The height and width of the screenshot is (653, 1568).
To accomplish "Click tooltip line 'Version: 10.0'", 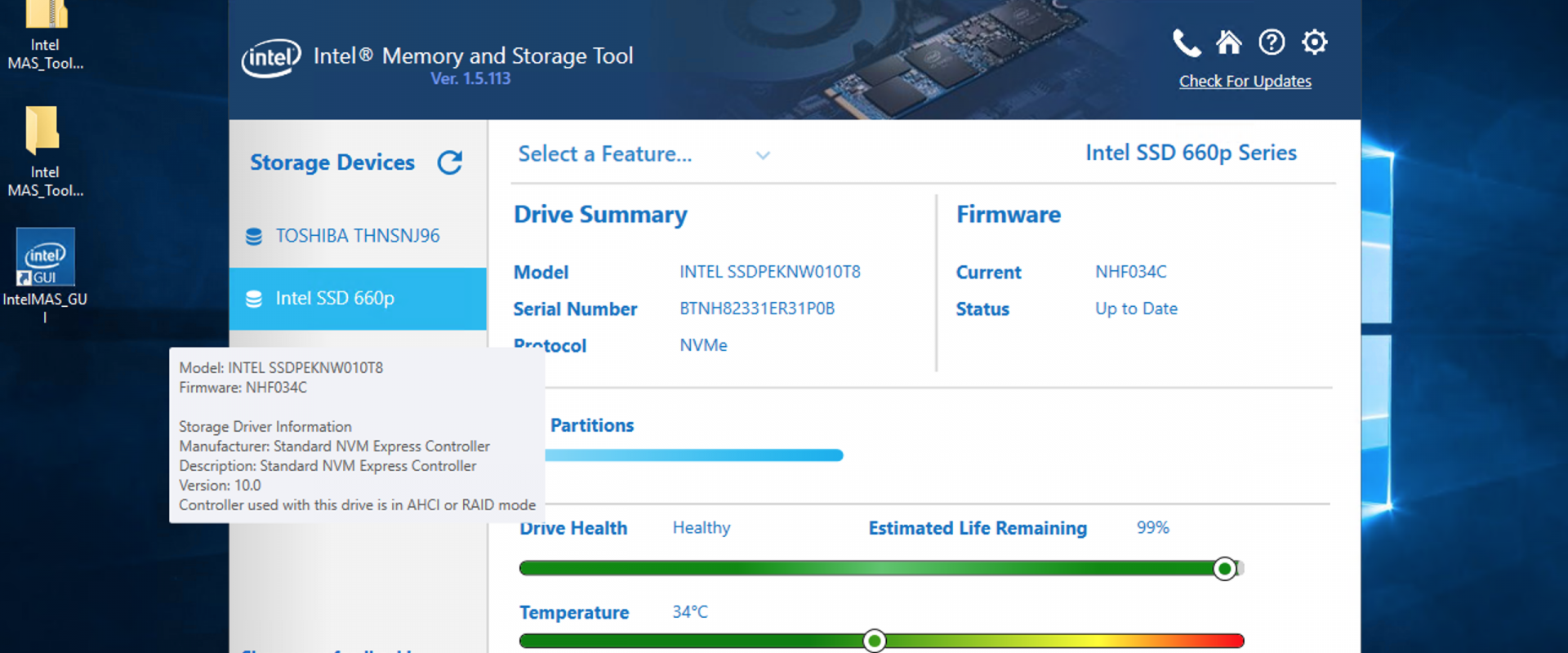I will [220, 486].
